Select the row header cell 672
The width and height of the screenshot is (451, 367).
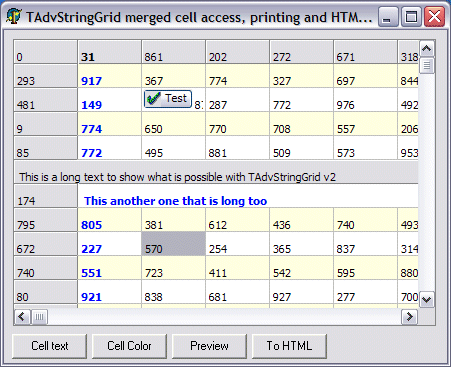click(x=46, y=244)
